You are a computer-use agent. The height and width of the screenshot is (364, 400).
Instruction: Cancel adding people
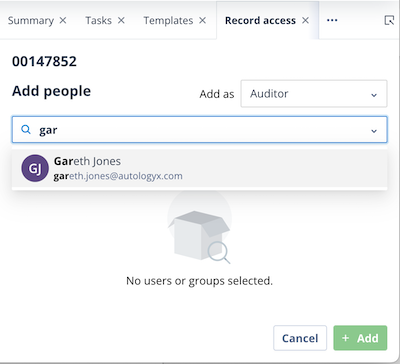point(300,338)
